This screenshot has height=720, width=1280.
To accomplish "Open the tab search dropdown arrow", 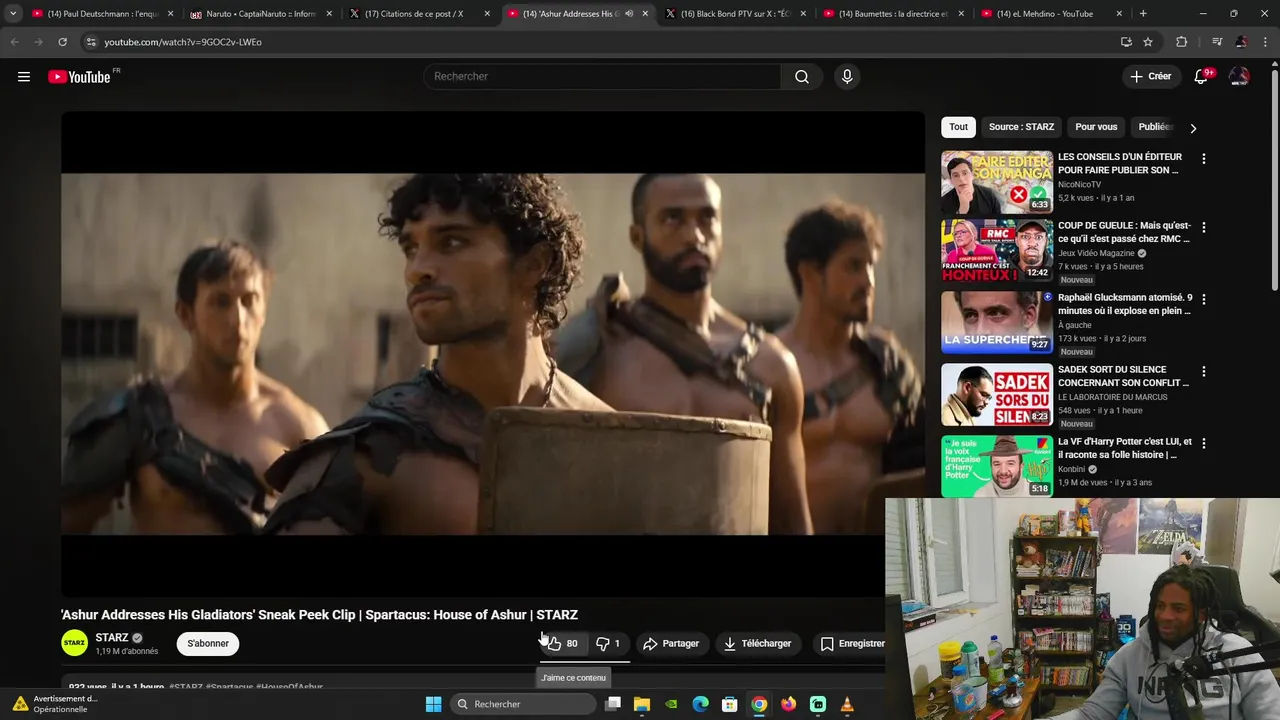I will [13, 14].
